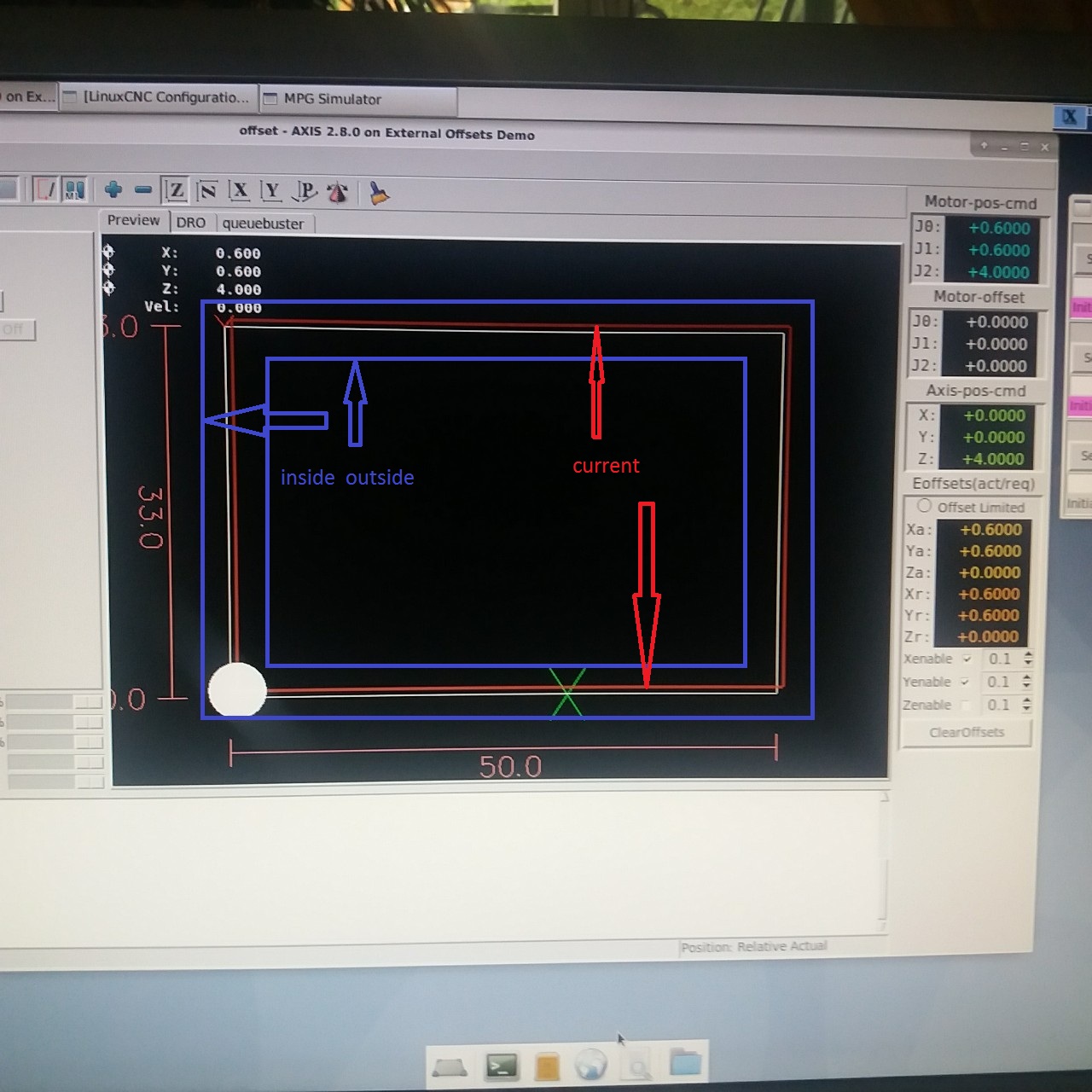Clear live plot with broom icon
This screenshot has width=1092, height=1092.
[x=379, y=195]
